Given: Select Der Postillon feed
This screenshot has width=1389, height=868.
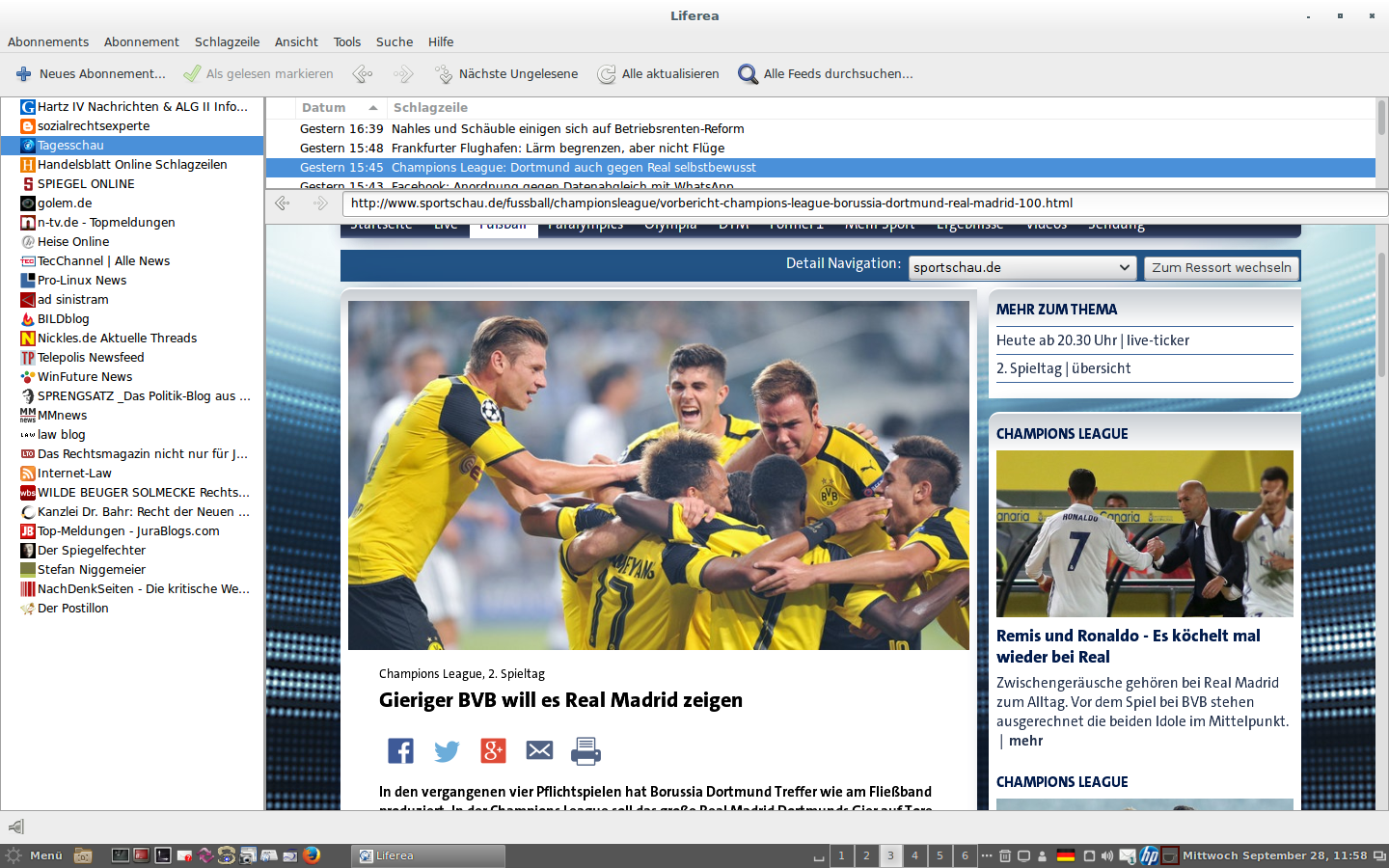Looking at the screenshot, I should click(x=132, y=608).
